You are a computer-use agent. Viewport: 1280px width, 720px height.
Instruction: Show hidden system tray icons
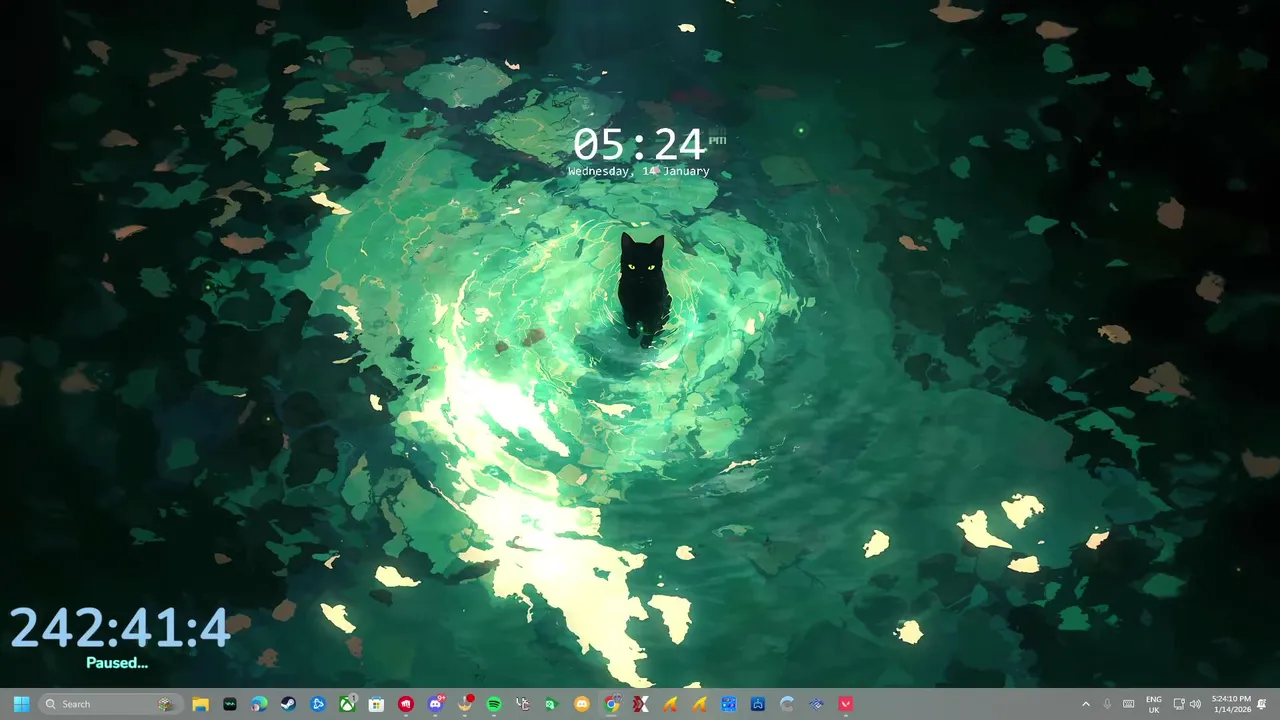[x=1086, y=704]
